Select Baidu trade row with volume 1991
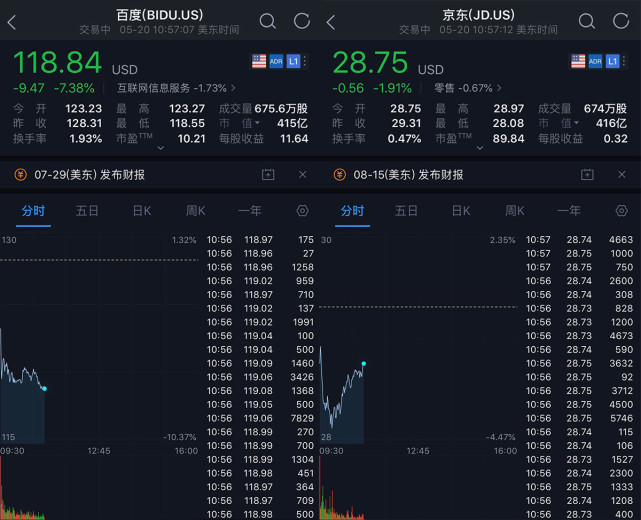The width and height of the screenshot is (641, 520). pos(260,322)
